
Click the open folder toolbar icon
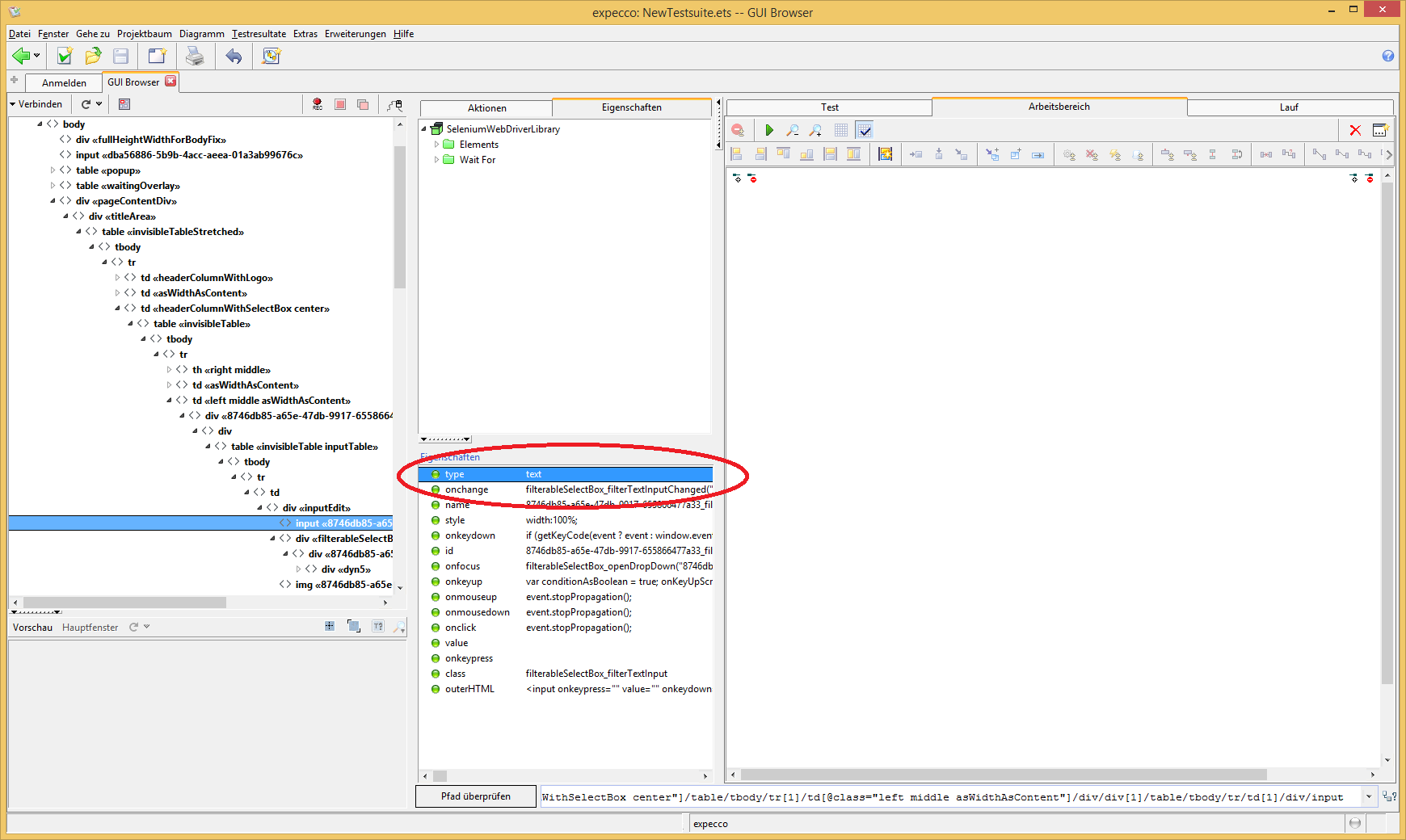point(93,56)
